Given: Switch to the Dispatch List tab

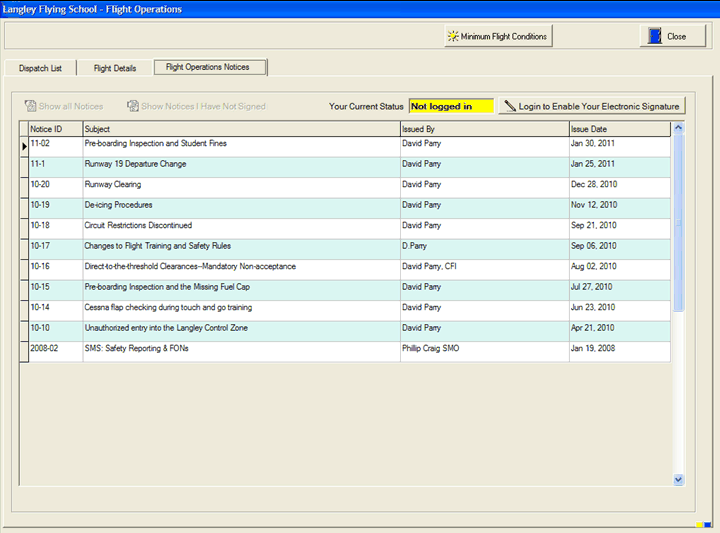Looking at the screenshot, I should 40,68.
